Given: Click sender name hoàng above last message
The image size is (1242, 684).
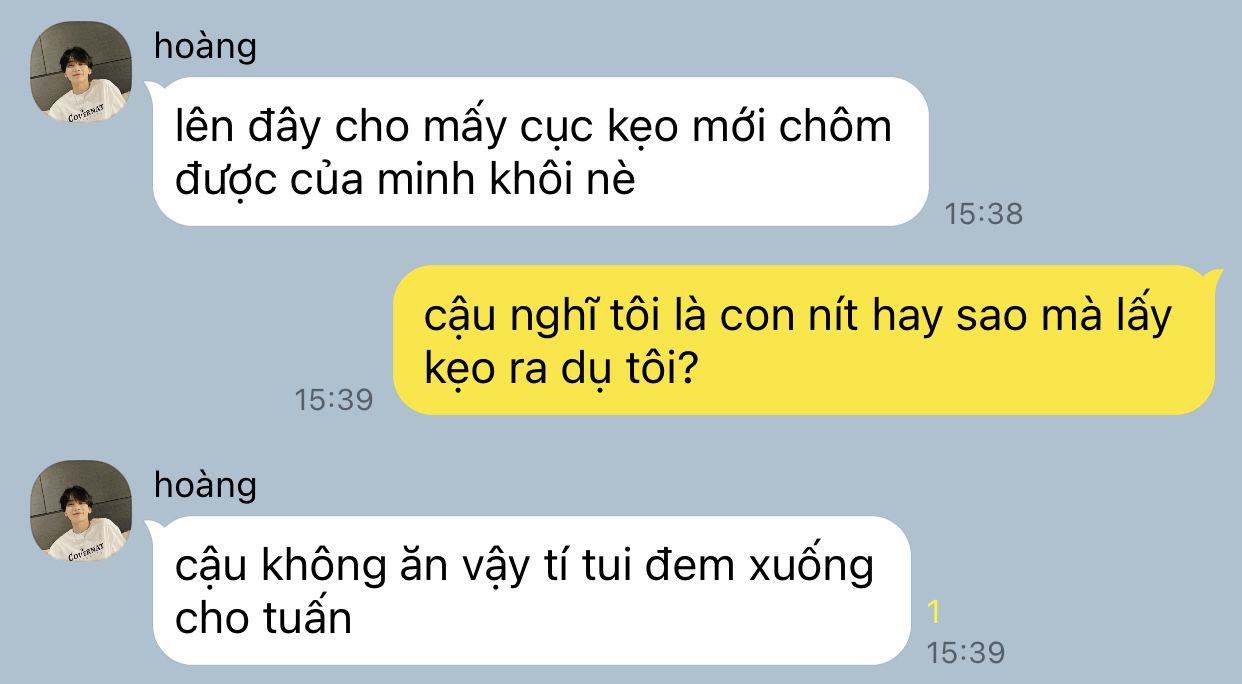Looking at the screenshot, I should click(x=205, y=484).
